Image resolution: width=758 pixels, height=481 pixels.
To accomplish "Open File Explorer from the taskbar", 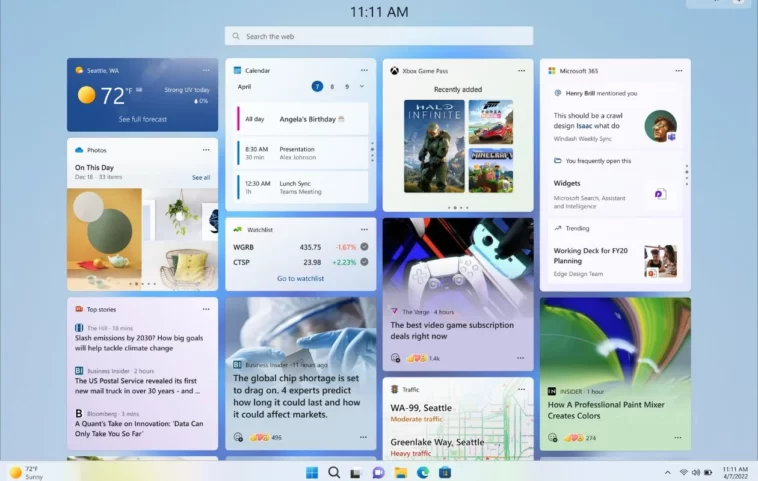I will pos(400,472).
